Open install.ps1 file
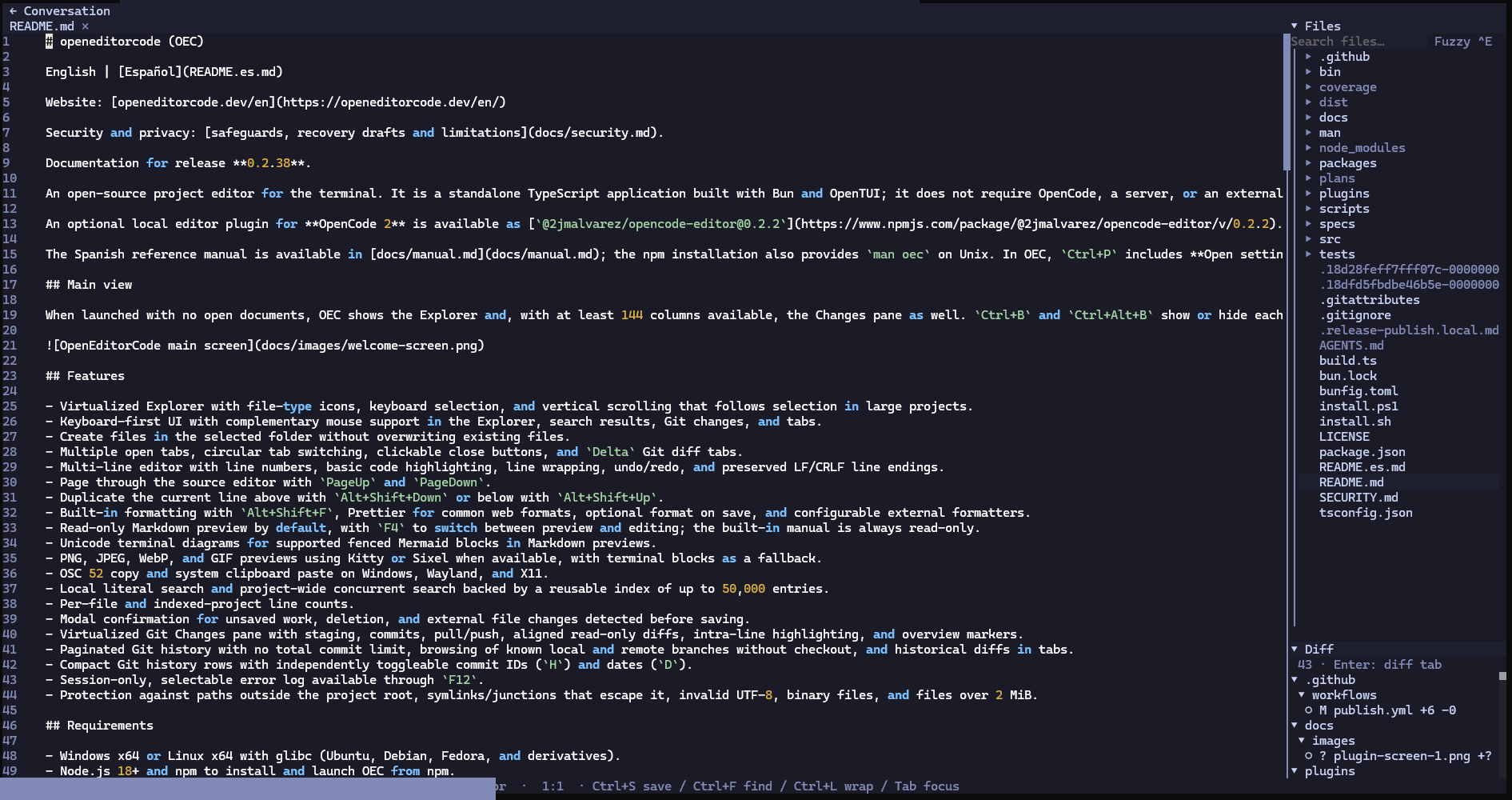 tap(1358, 406)
